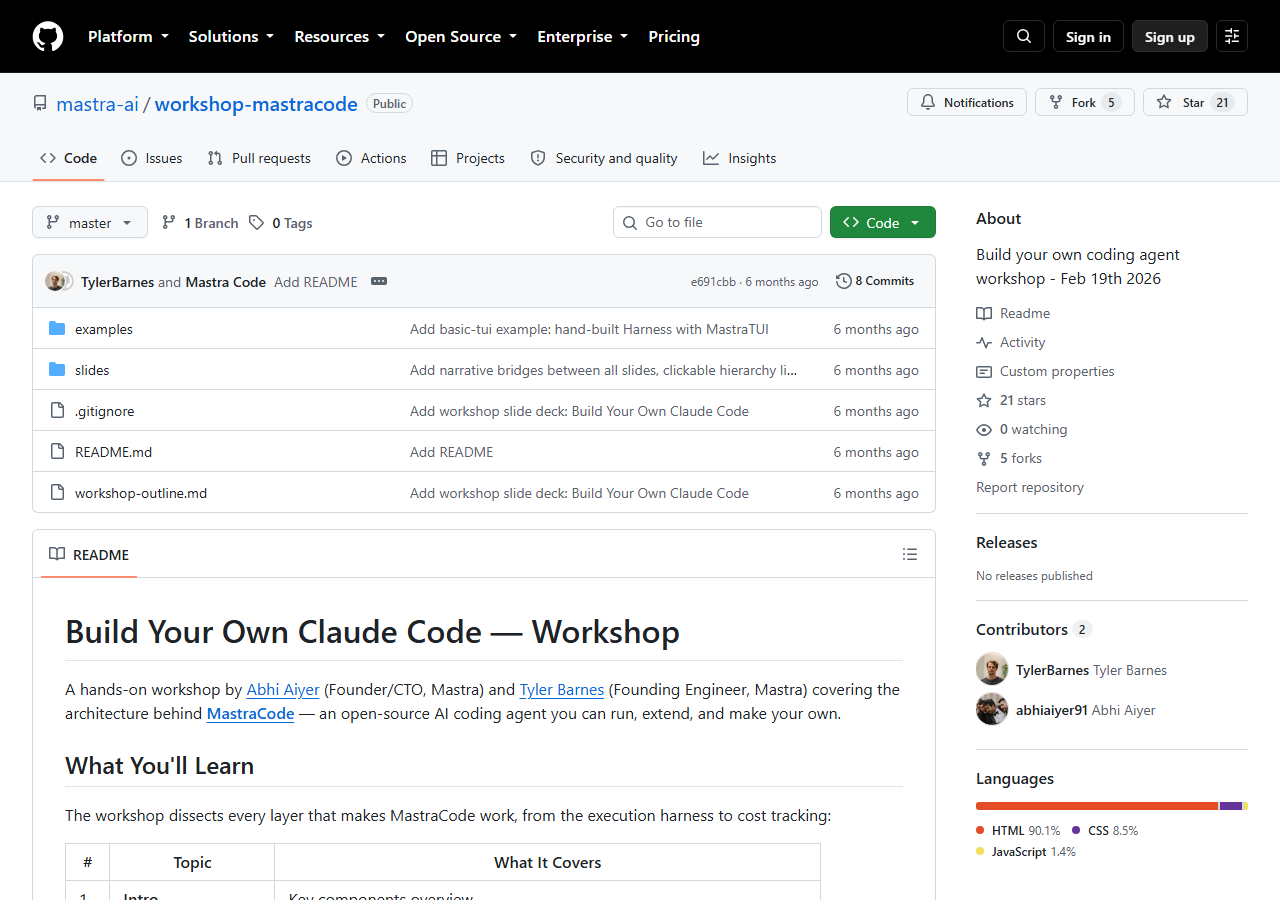Screen dimensions: 1280x900
Task: Open the Abhi Aiyer profile link in README
Action: [x=283, y=690]
